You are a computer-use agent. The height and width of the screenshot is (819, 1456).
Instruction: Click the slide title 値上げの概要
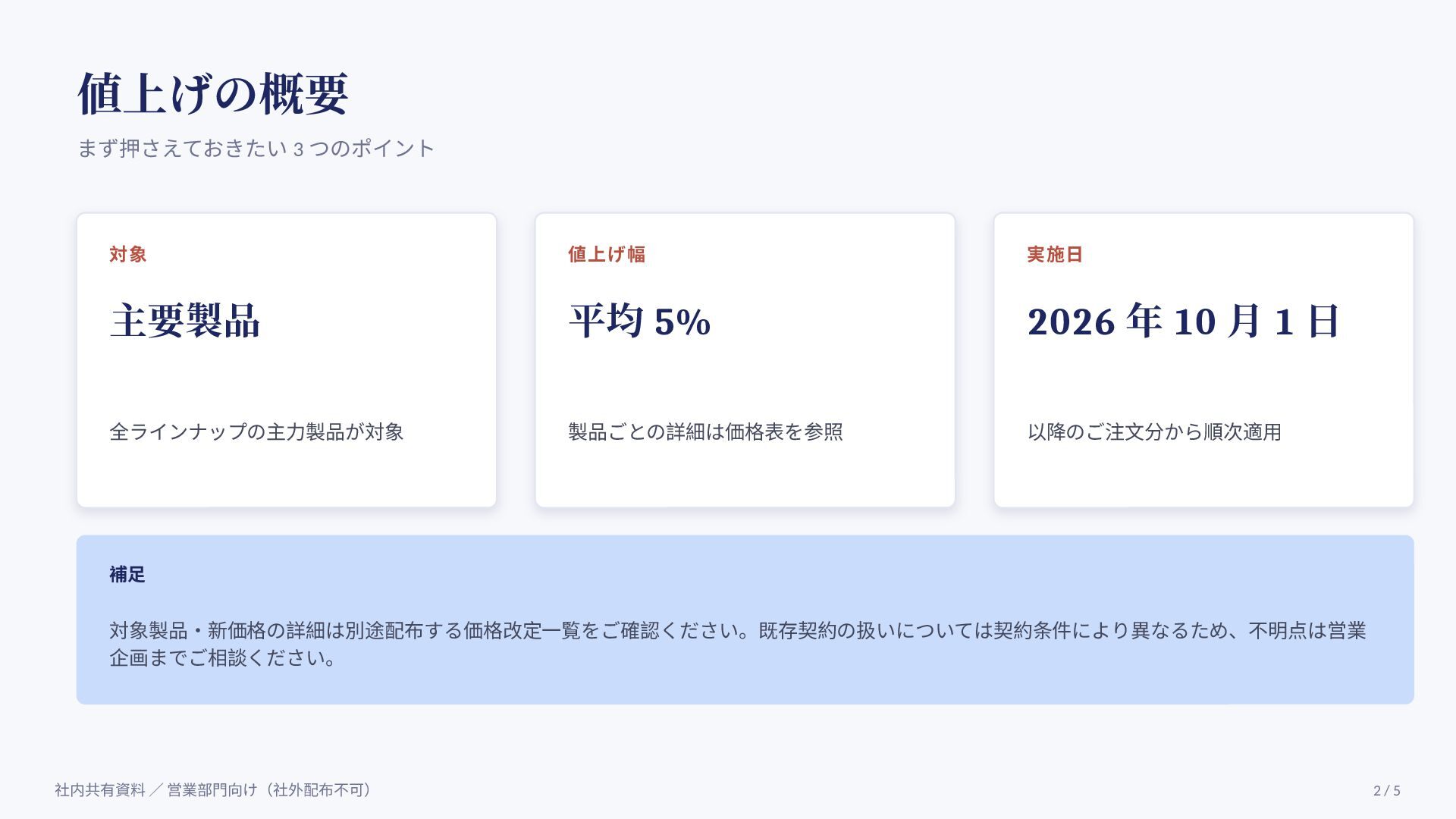point(213,94)
